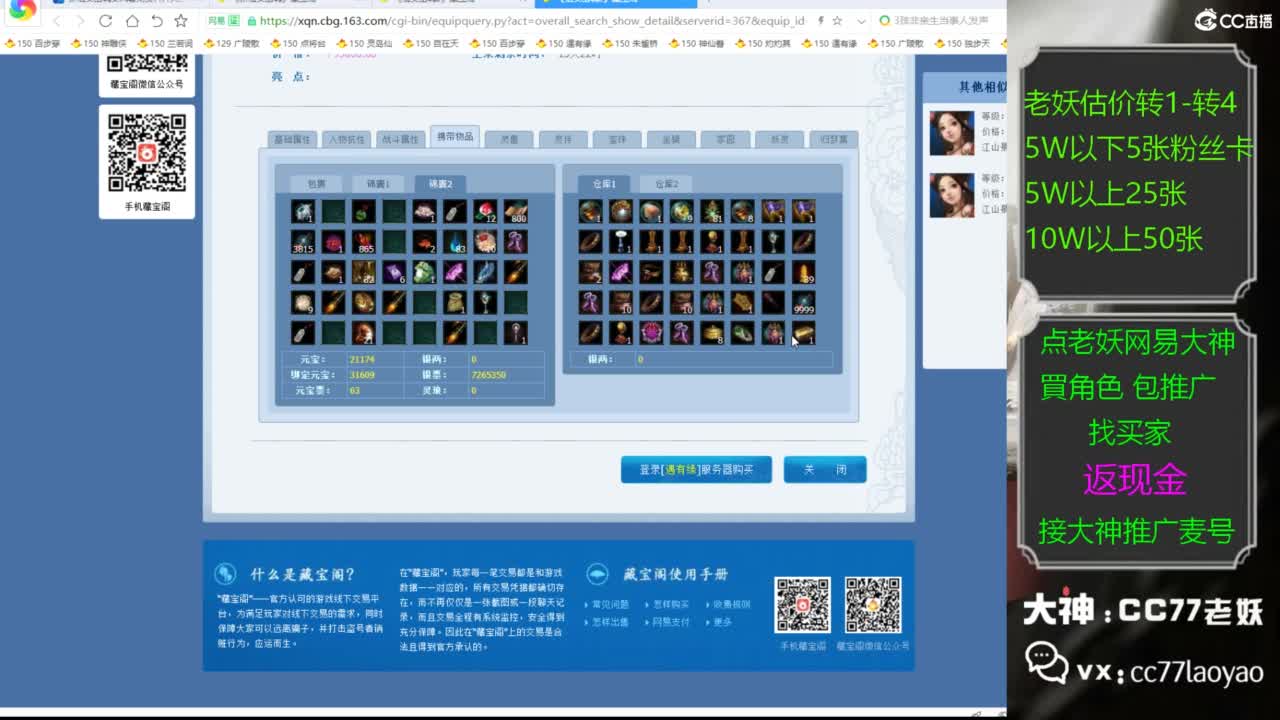Click the blue flame item with count 83
This screenshot has height=720, width=1280.
455,241
